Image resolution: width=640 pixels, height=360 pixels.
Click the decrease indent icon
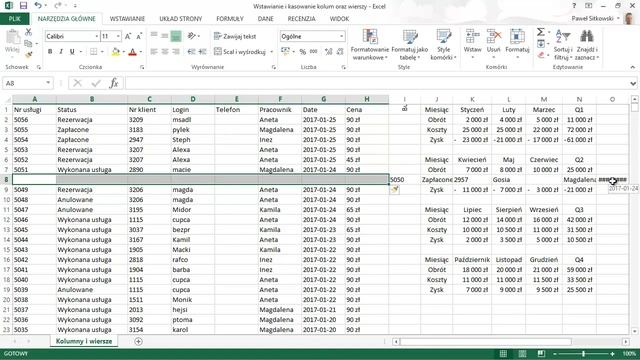[191, 52]
